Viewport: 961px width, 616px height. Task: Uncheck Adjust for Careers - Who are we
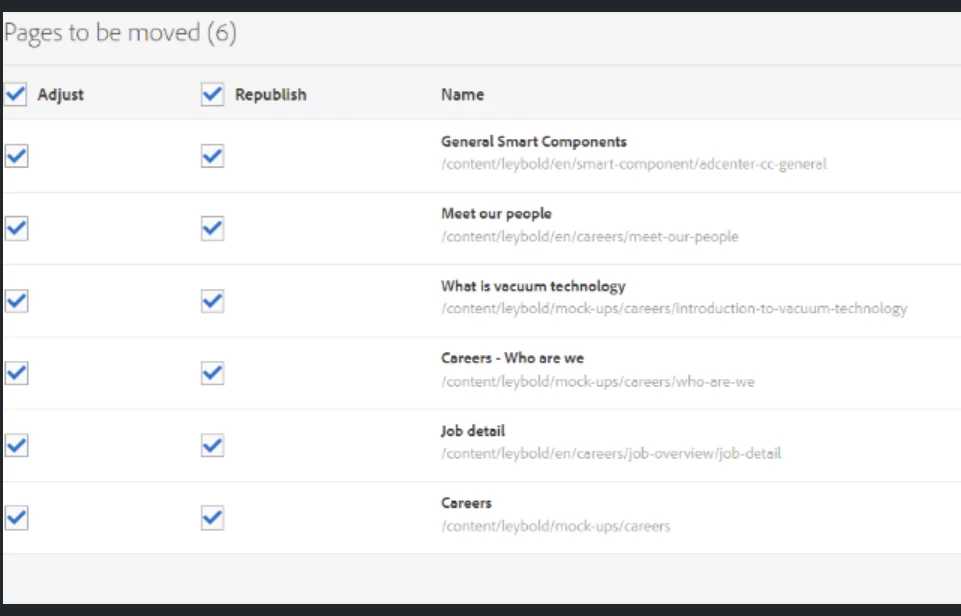[16, 373]
